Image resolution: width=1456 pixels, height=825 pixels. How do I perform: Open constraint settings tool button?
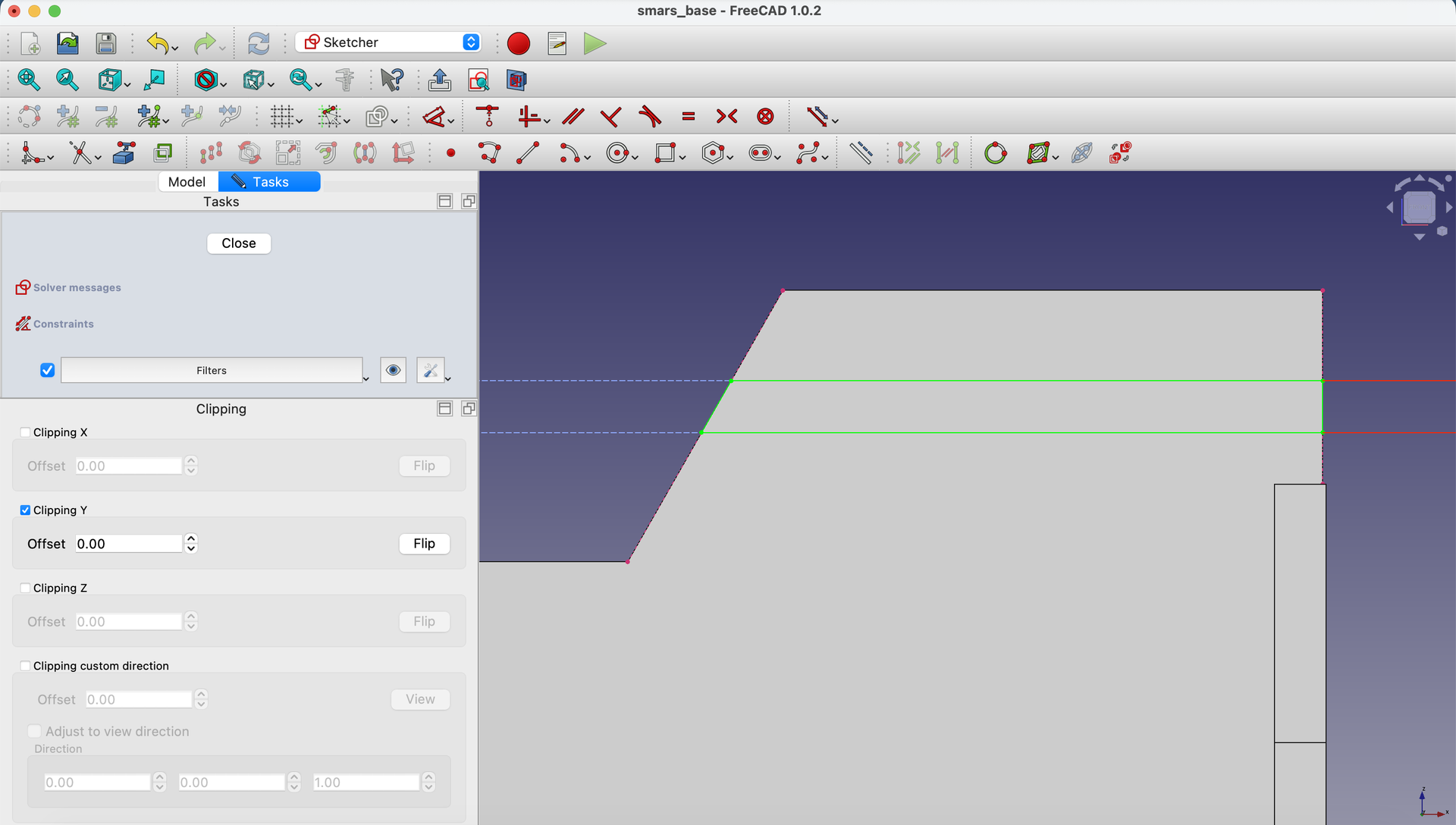(x=430, y=370)
